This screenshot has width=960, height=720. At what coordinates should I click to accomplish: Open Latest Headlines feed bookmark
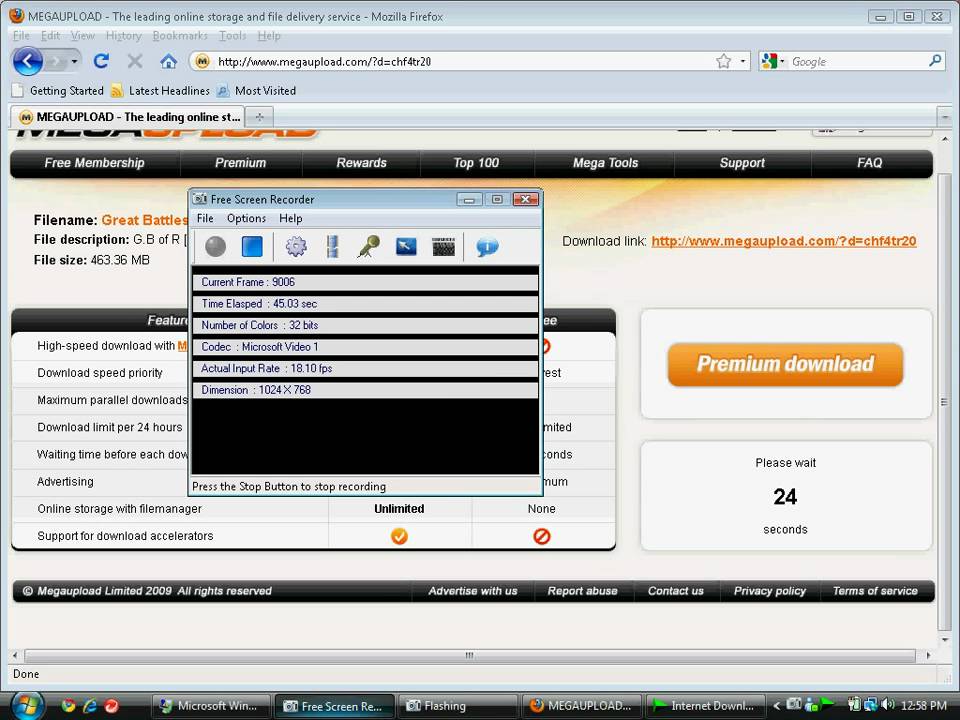coord(160,91)
